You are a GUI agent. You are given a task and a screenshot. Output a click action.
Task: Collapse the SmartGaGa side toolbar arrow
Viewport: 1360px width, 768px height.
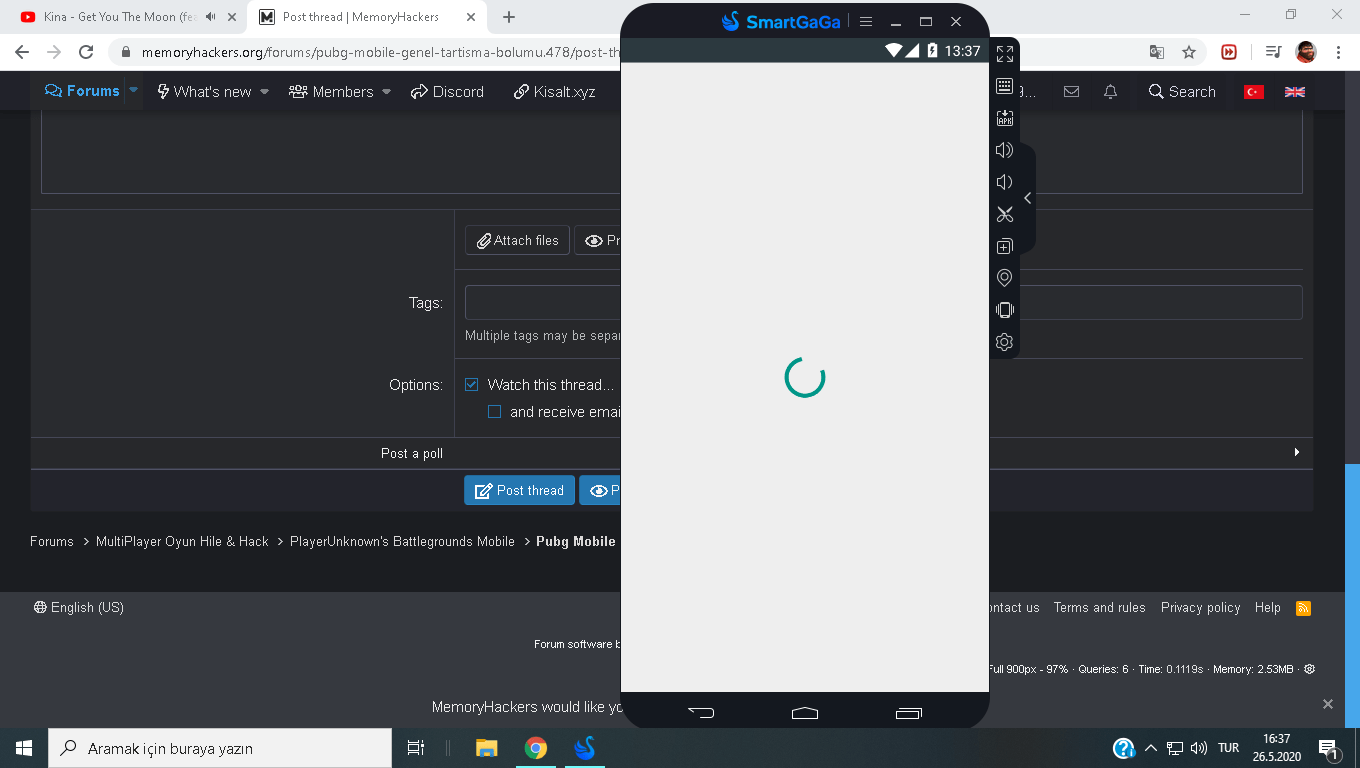pos(1027,198)
